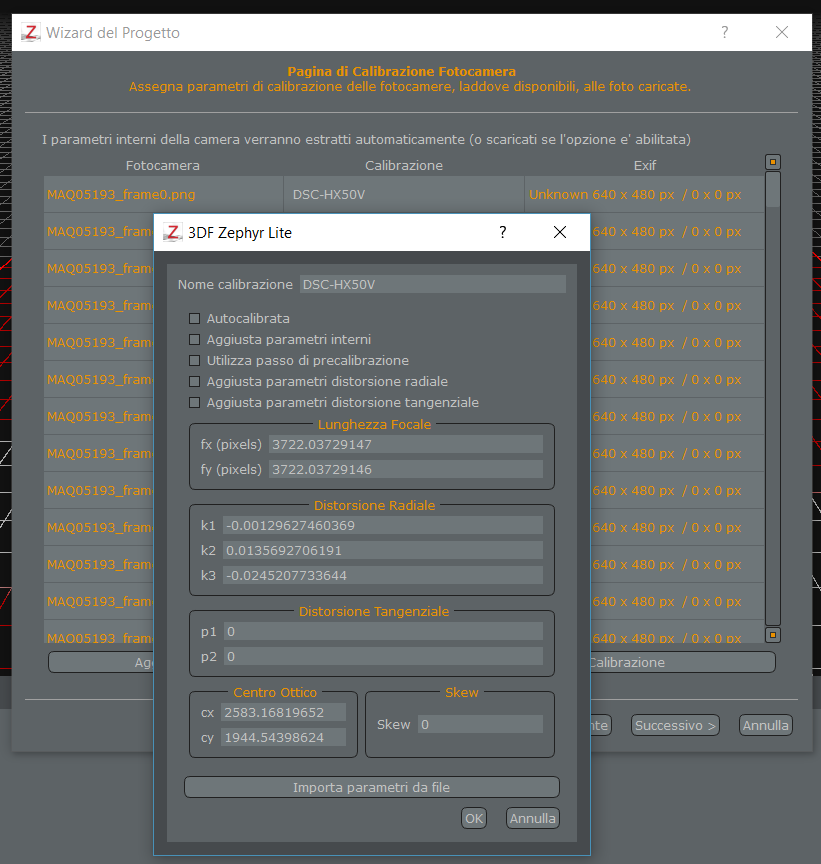821x864 pixels.
Task: Click the Nome calibrazione field
Action: coord(433,284)
